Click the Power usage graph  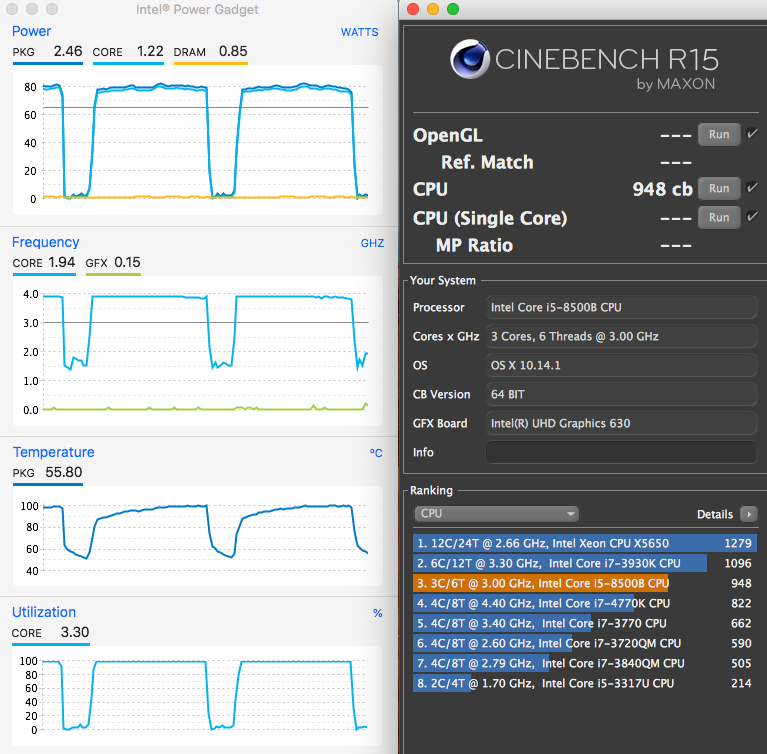click(198, 140)
